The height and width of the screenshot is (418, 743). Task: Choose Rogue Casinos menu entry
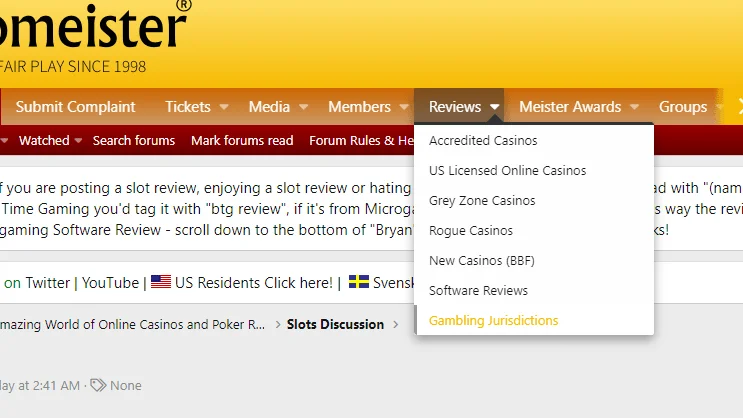pyautogui.click(x=534, y=230)
